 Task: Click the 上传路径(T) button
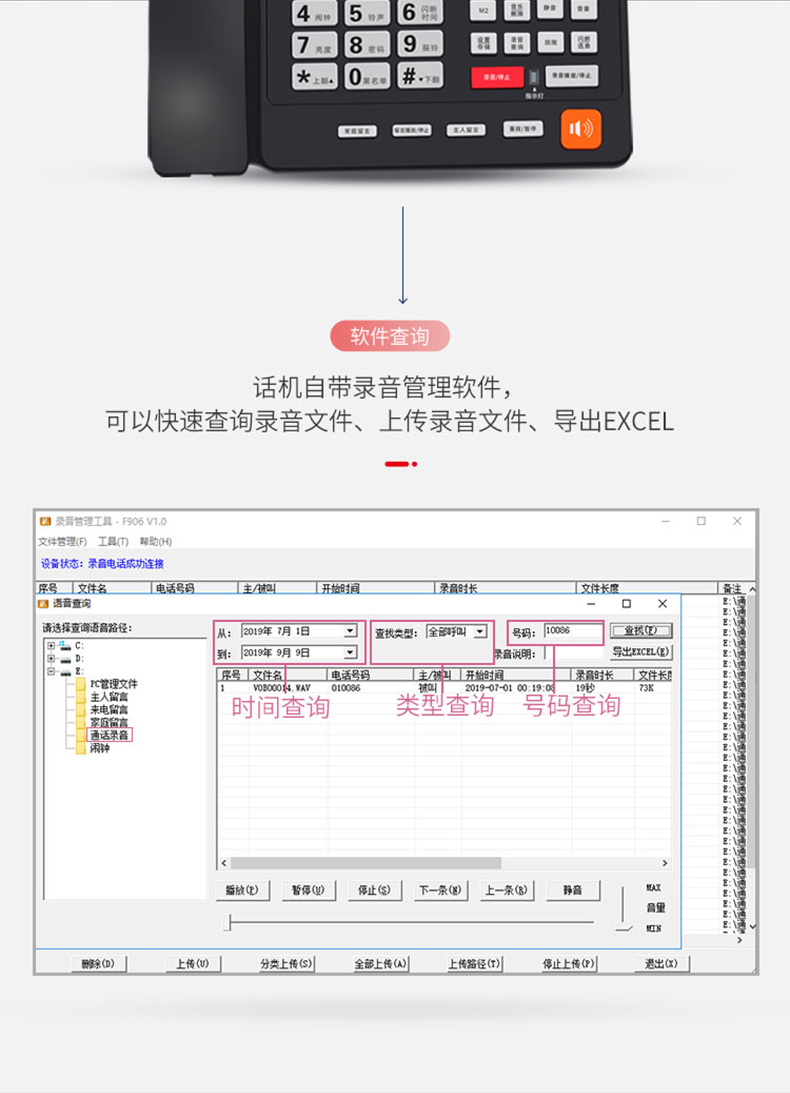coord(475,964)
